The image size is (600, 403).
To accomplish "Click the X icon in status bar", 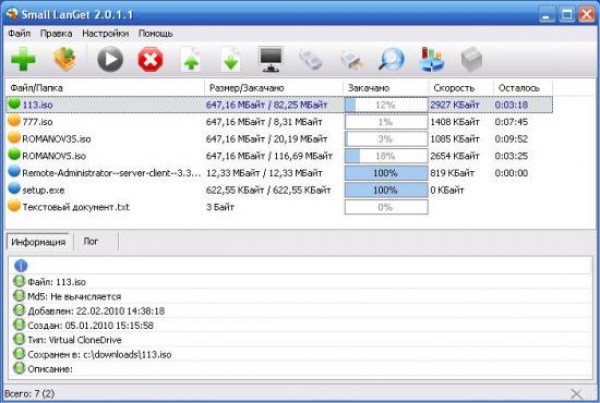I will pyautogui.click(x=576, y=393).
